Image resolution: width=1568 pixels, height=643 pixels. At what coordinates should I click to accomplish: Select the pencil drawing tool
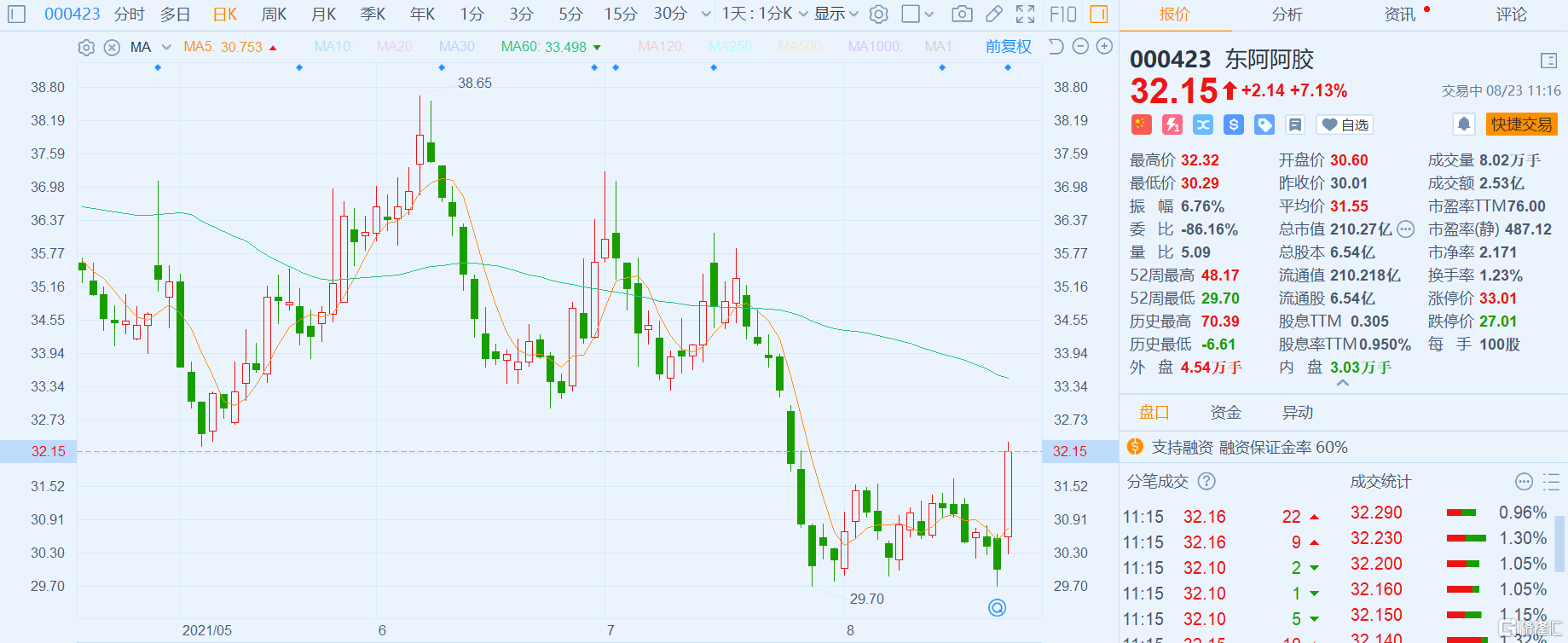[993, 14]
